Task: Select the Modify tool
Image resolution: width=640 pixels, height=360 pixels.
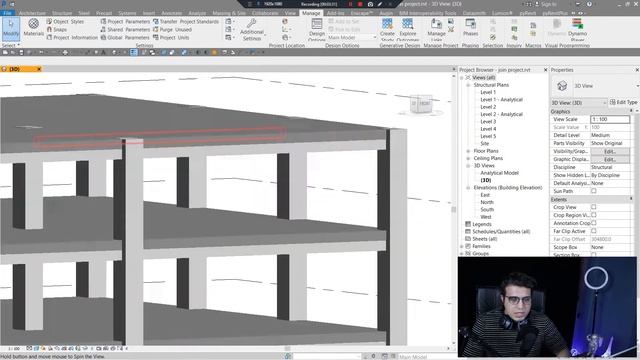Action: [x=11, y=28]
